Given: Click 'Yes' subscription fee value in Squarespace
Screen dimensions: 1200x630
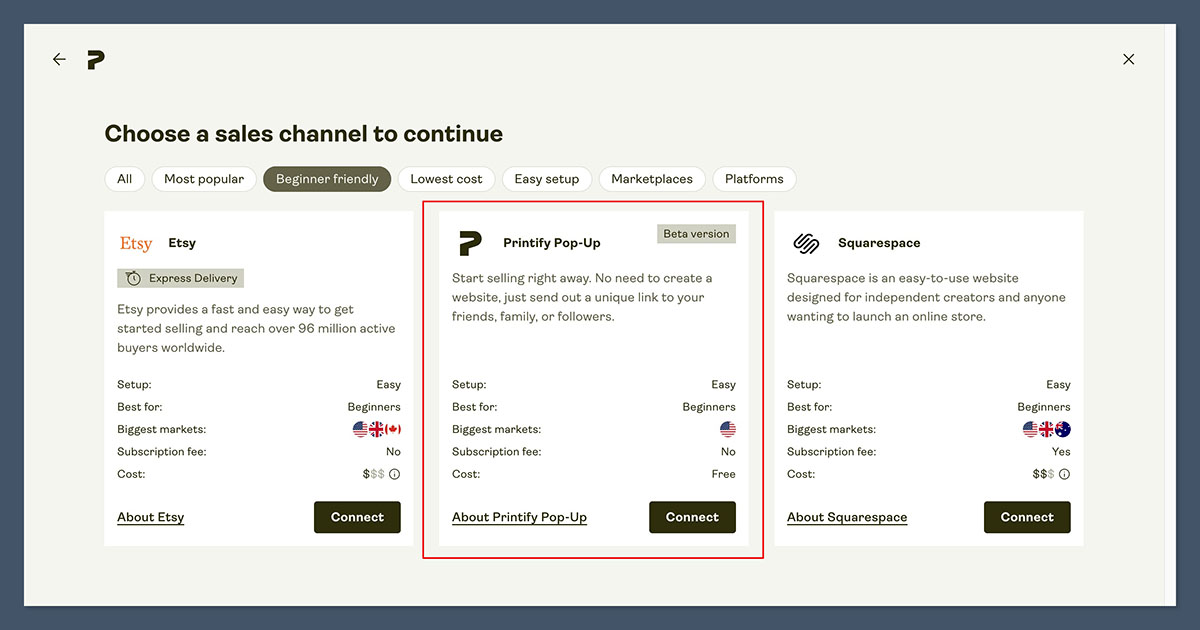Looking at the screenshot, I should tap(1061, 452).
